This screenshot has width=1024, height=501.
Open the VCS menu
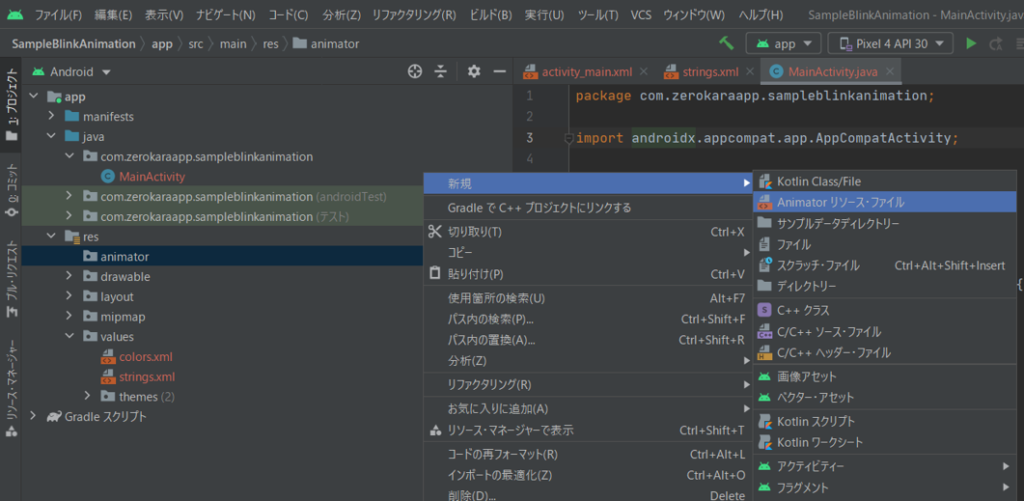pos(641,14)
